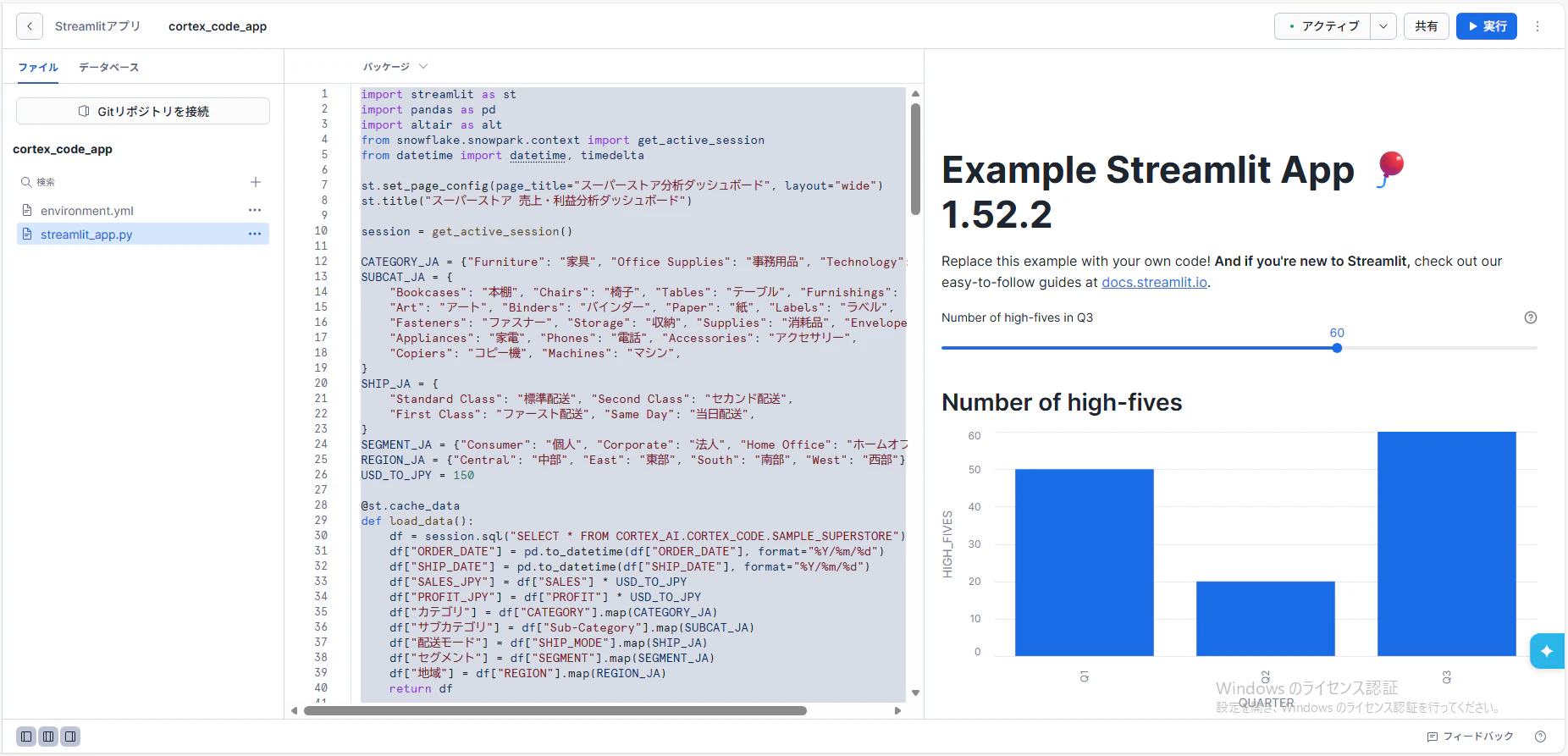Image resolution: width=1568 pixels, height=756 pixels.
Task: Click the Number of high-fives heading
Action: pyautogui.click(x=1062, y=402)
